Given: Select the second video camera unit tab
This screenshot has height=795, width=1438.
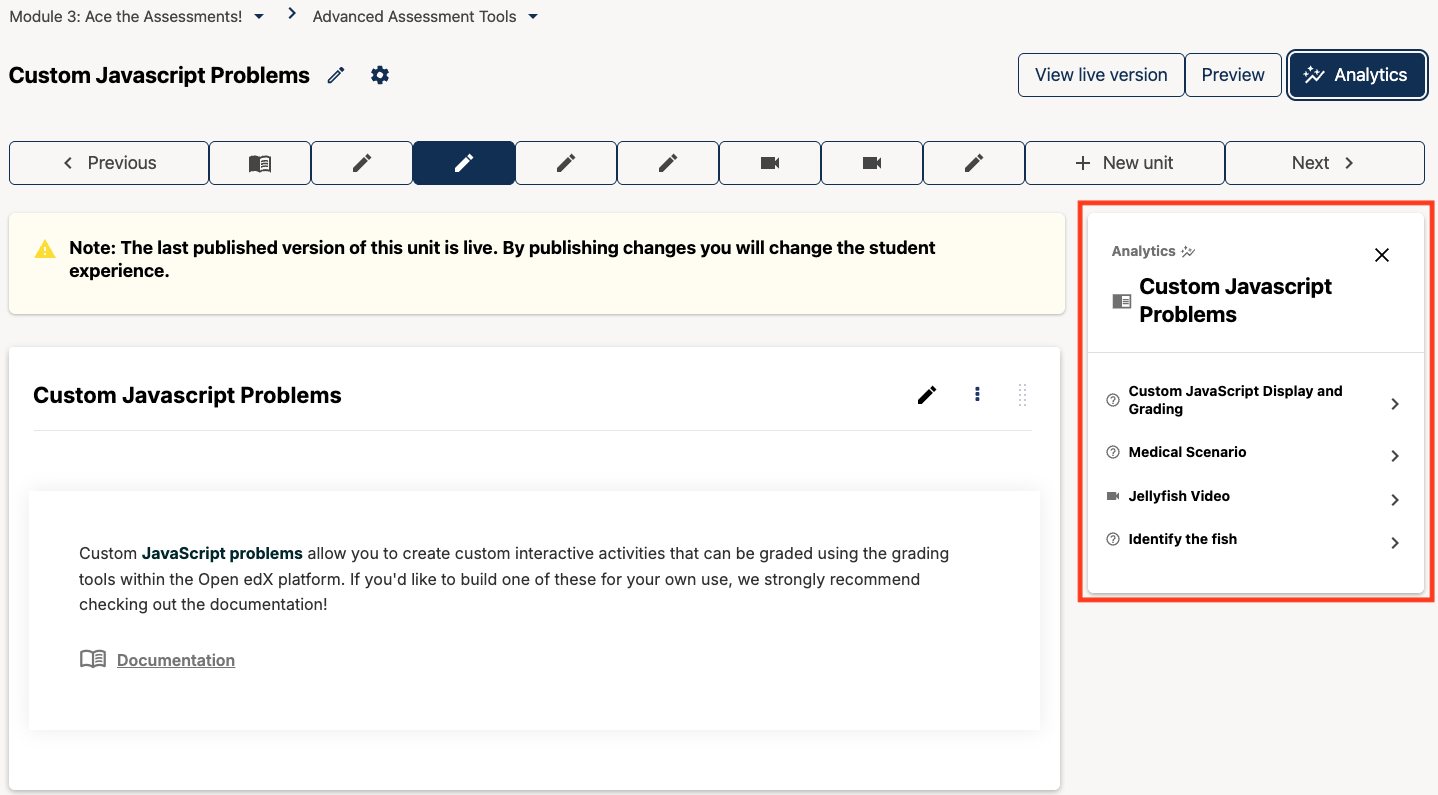Looking at the screenshot, I should point(871,162).
